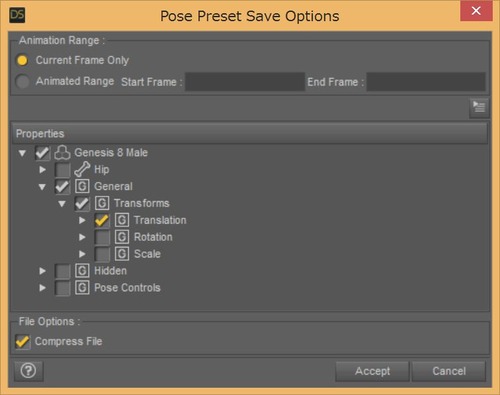Click the Translation group G icon
500x395 pixels.
[122, 220]
